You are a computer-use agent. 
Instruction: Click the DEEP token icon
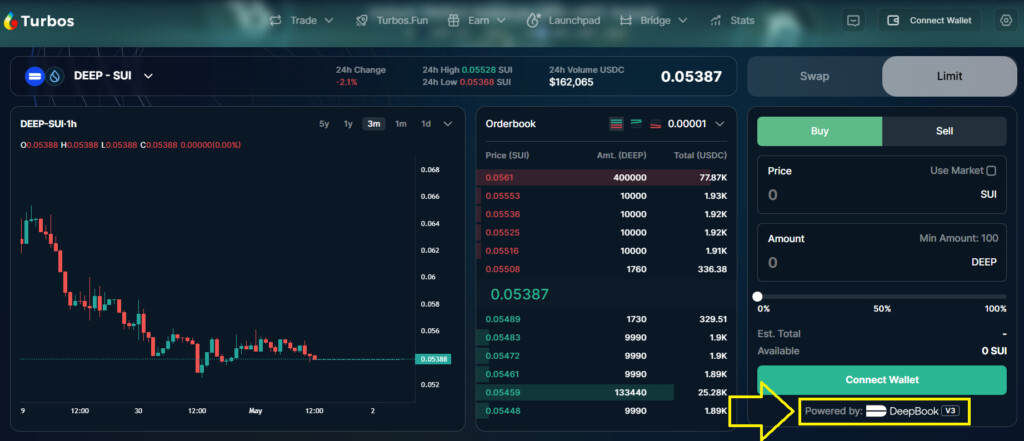pos(34,76)
